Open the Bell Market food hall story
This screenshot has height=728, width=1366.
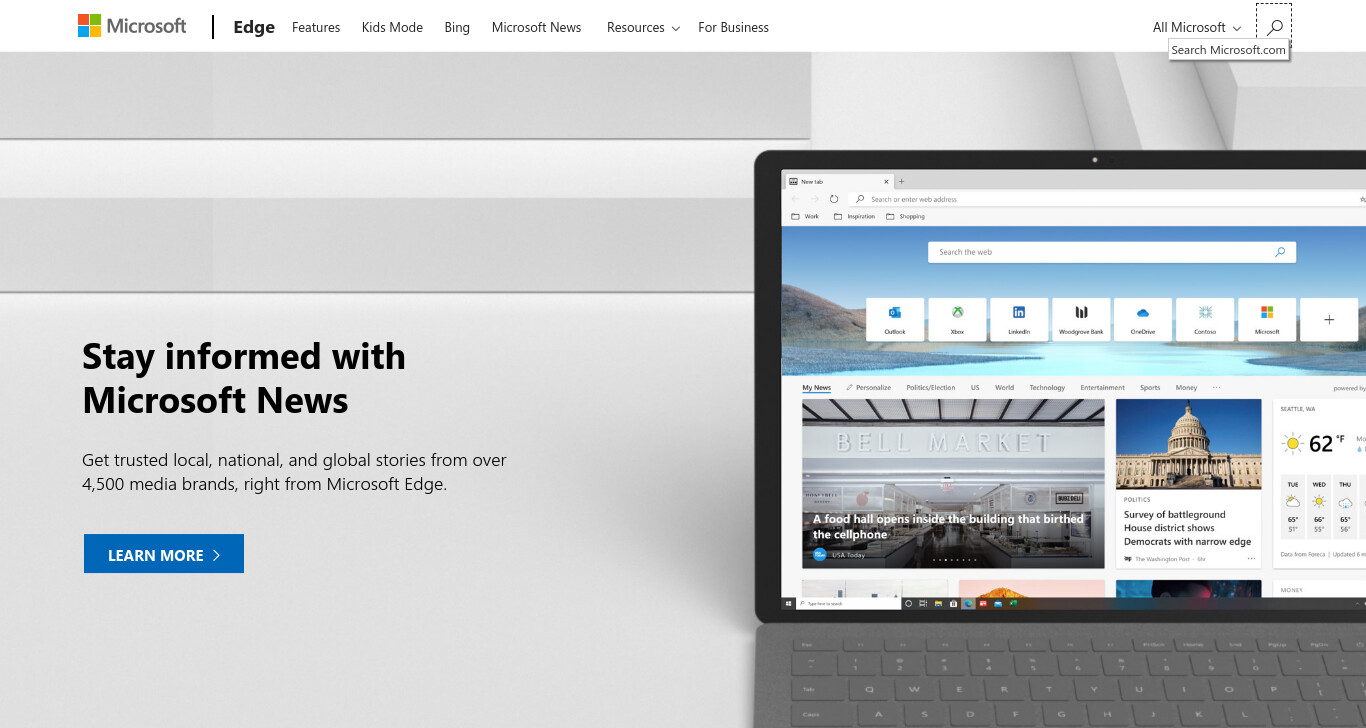pyautogui.click(x=953, y=484)
